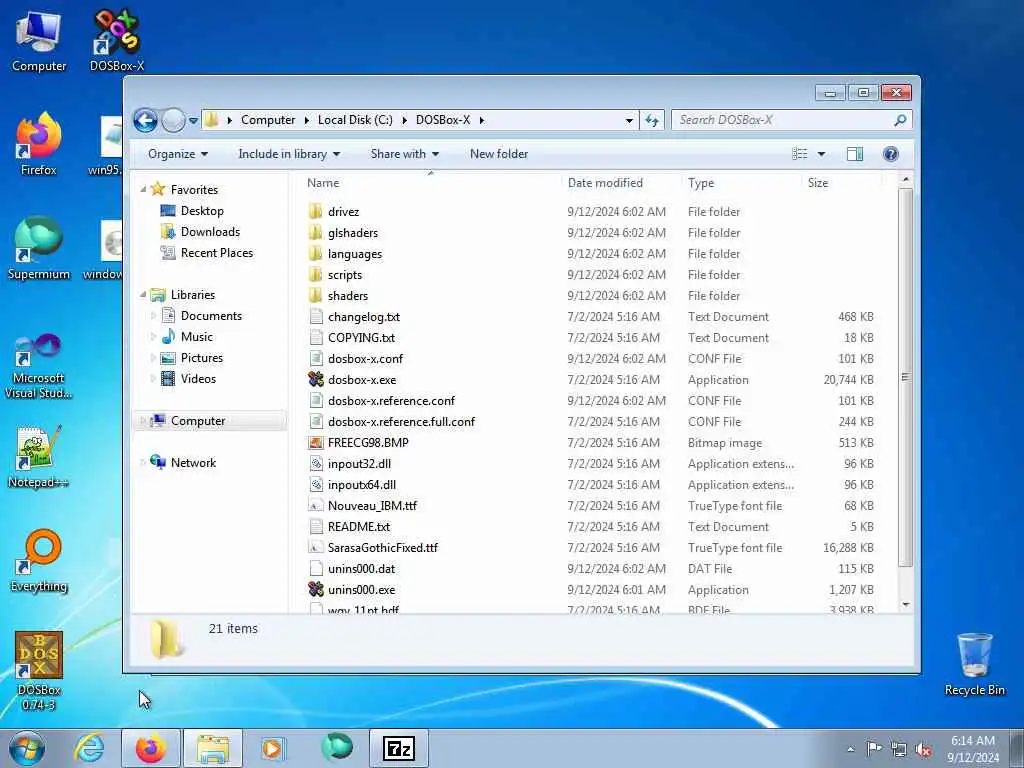Select dosbox-x.reference.conf file
This screenshot has height=768, width=1024.
coord(391,401)
